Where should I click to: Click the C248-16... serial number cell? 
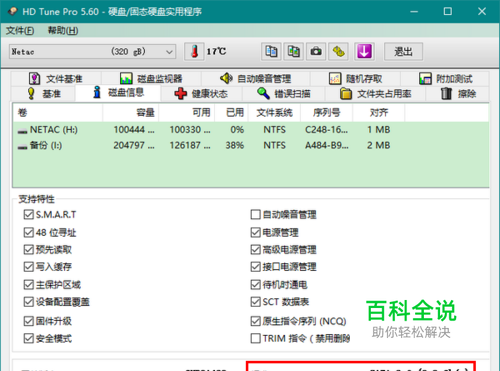click(x=326, y=130)
